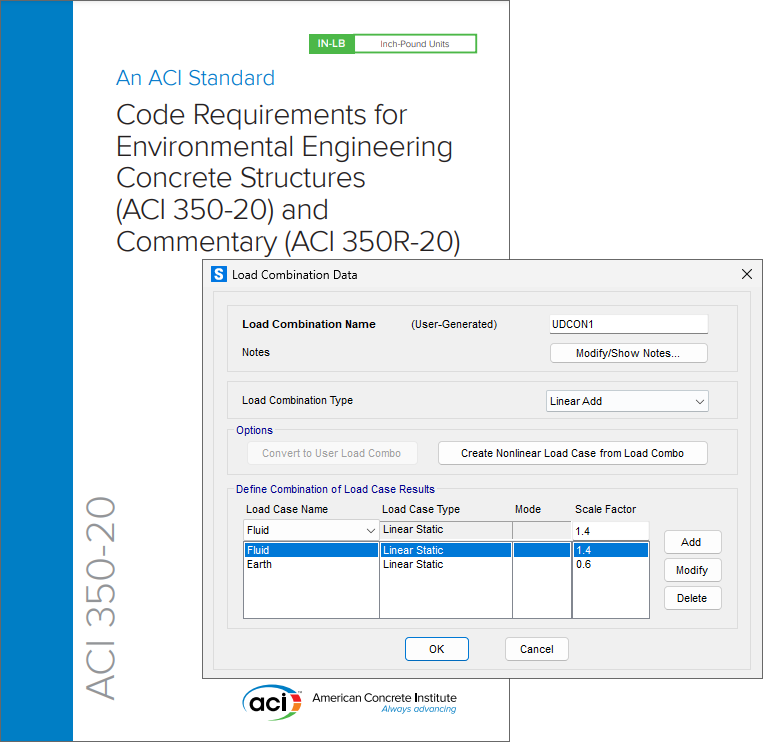This screenshot has width=763, height=742.
Task: Cancel the load combination dialog
Action: tap(537, 649)
